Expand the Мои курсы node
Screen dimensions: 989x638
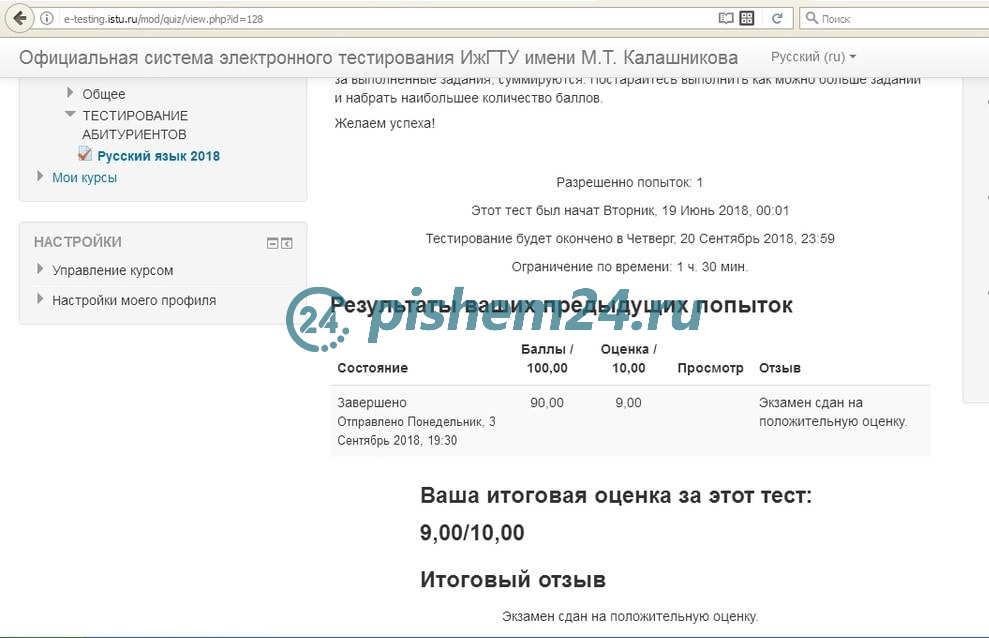pyautogui.click(x=40, y=177)
